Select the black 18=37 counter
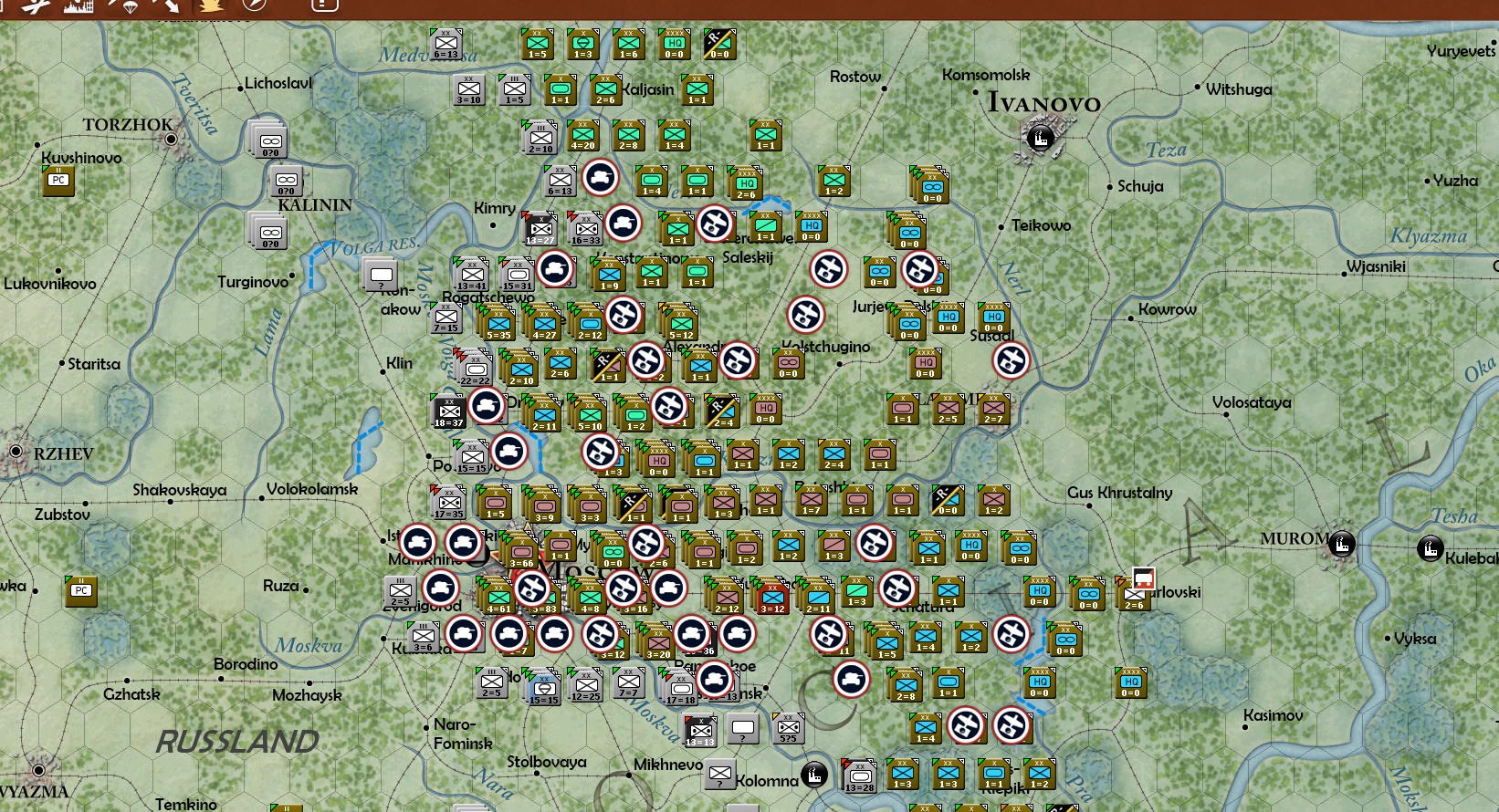Image resolution: width=1499 pixels, height=812 pixels. (x=448, y=410)
